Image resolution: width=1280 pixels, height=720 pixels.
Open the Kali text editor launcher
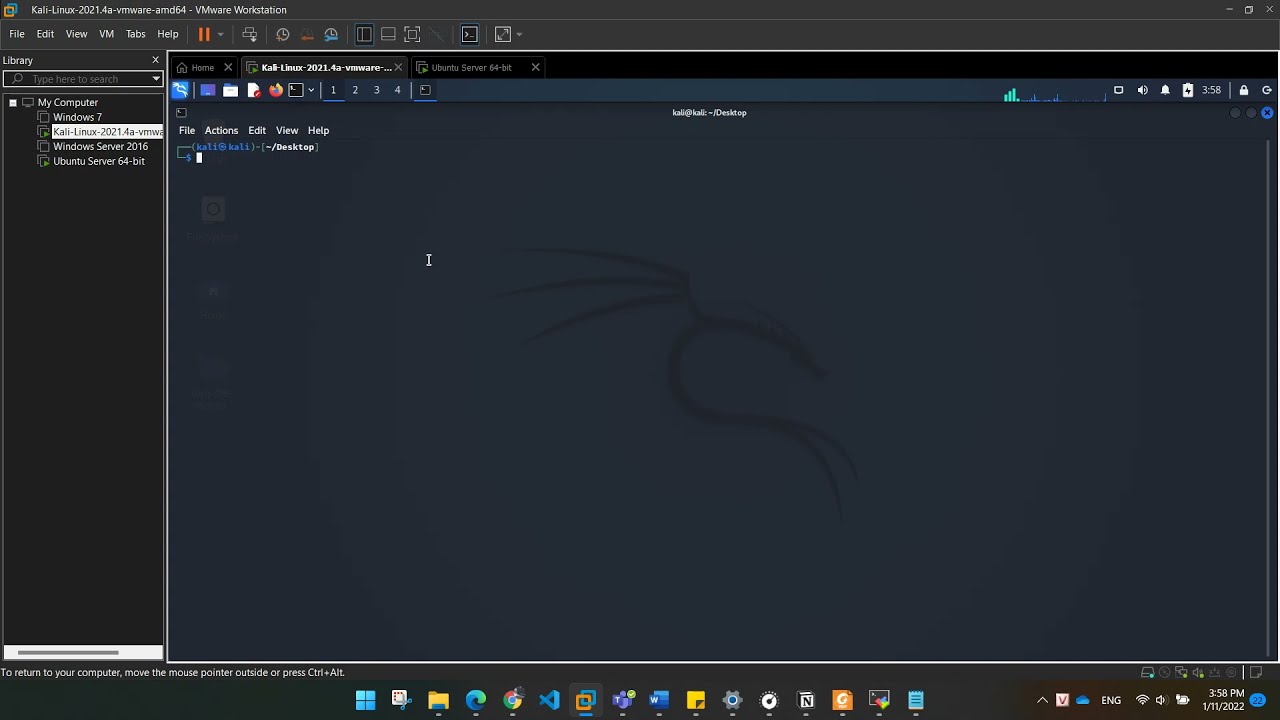click(253, 90)
